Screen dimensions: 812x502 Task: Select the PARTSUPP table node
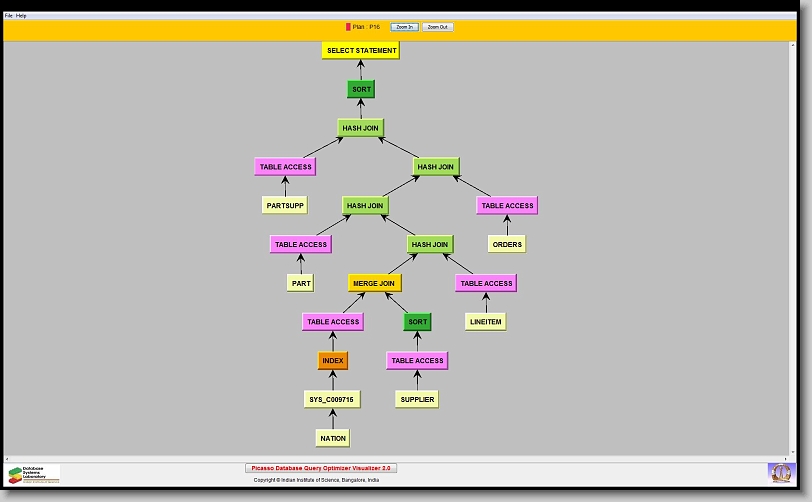[x=285, y=205]
